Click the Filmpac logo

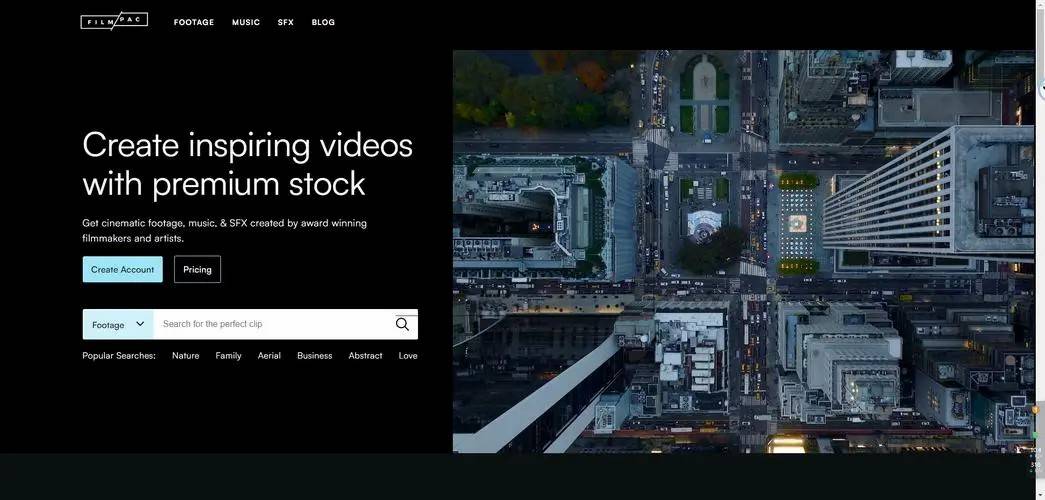click(114, 21)
